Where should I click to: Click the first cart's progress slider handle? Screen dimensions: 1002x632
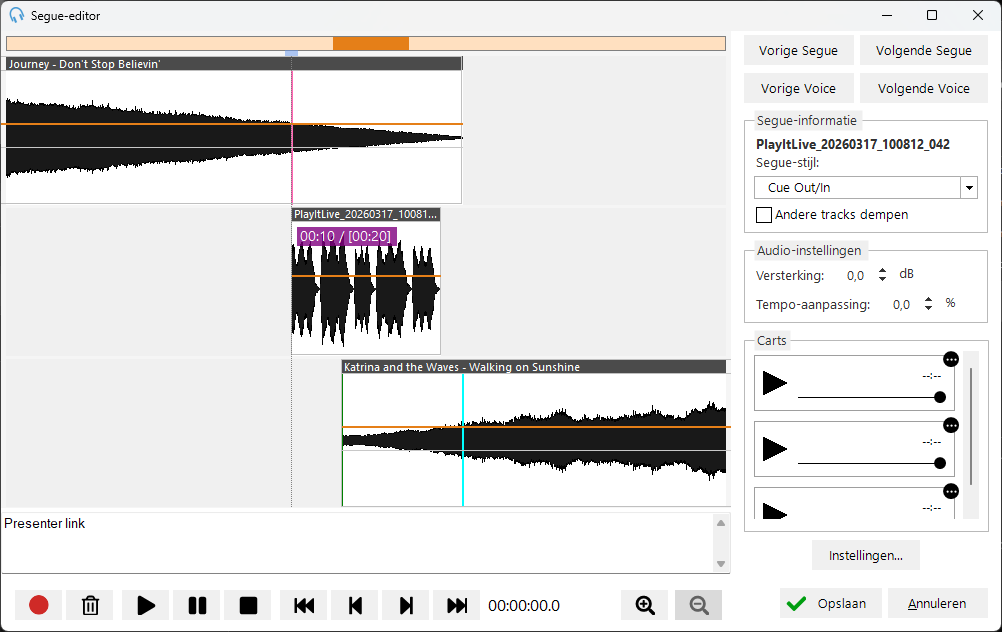pyautogui.click(x=939, y=397)
